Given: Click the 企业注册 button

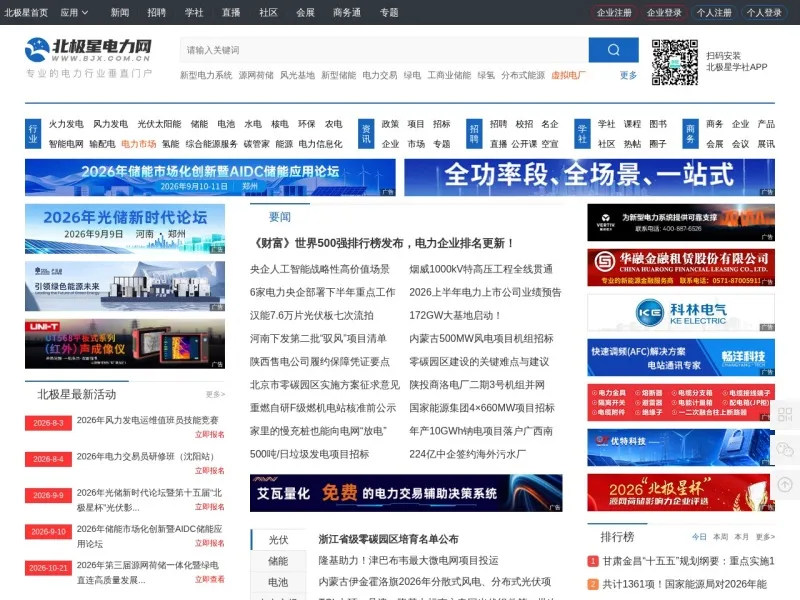Looking at the screenshot, I should (614, 12).
